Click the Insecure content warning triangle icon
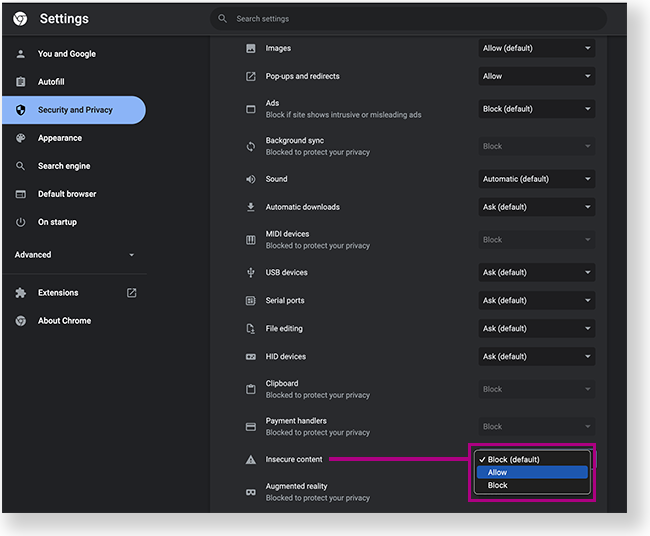Screen dimensions: 650x536 coord(251,460)
